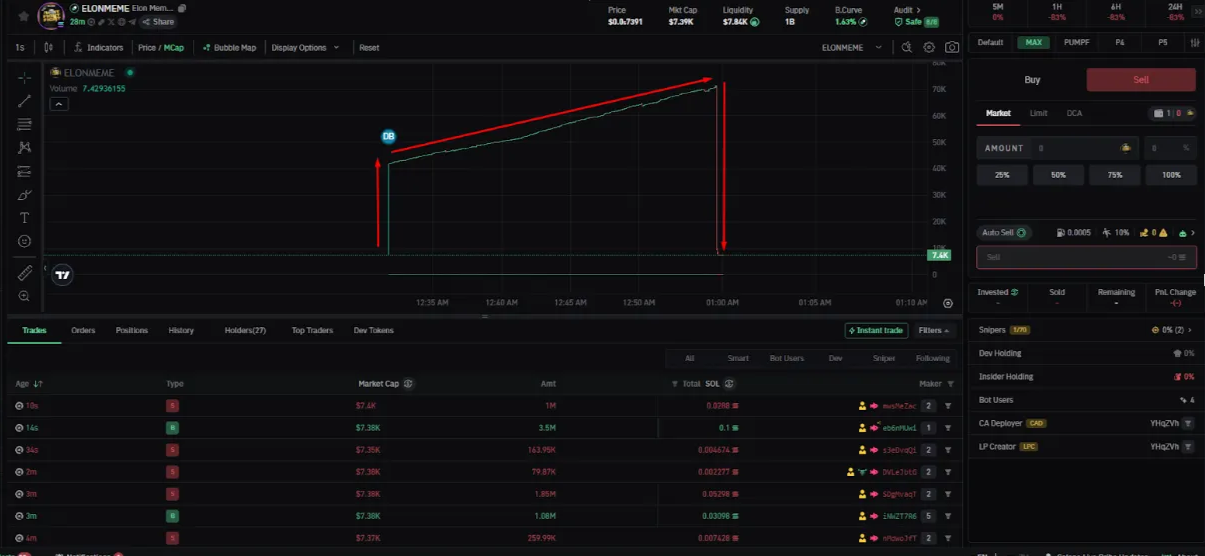Click the red Sell button
The height and width of the screenshot is (556, 1205).
[1141, 80]
